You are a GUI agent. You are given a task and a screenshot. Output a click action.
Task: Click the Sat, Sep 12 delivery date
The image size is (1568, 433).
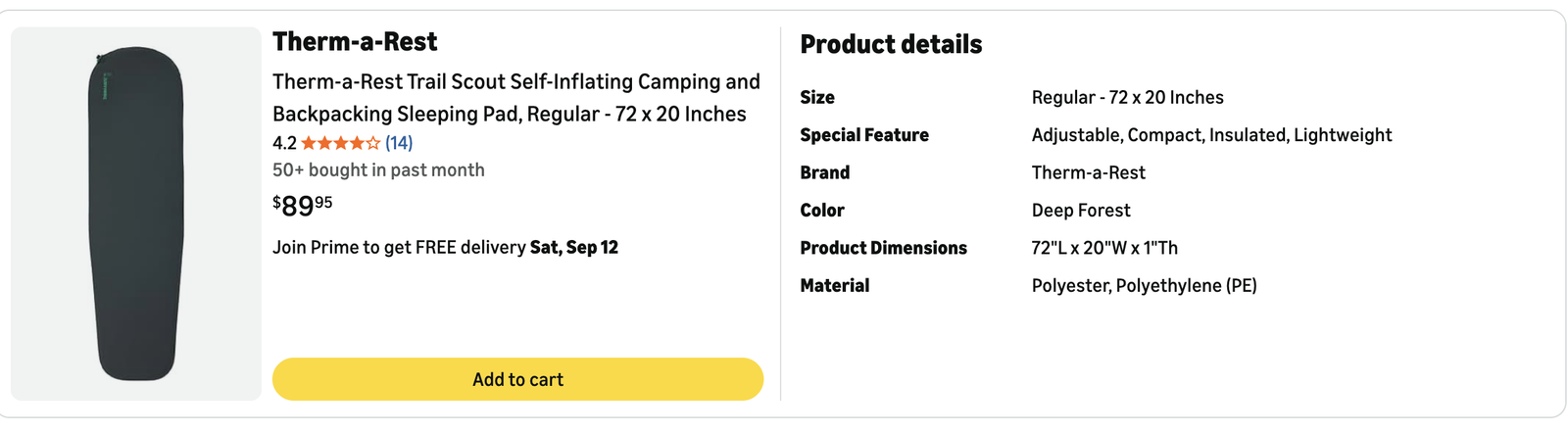point(574,247)
